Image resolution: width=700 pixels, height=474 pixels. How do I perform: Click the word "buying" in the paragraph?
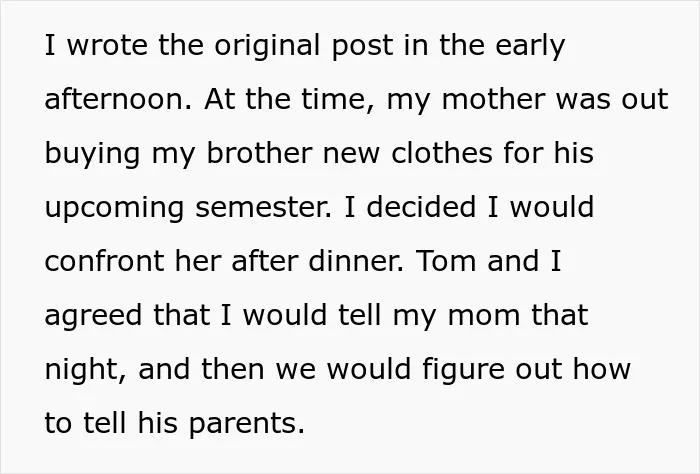(92, 155)
